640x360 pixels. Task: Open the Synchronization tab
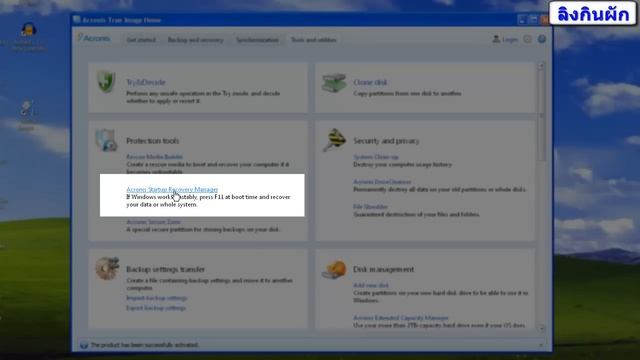pyautogui.click(x=257, y=40)
